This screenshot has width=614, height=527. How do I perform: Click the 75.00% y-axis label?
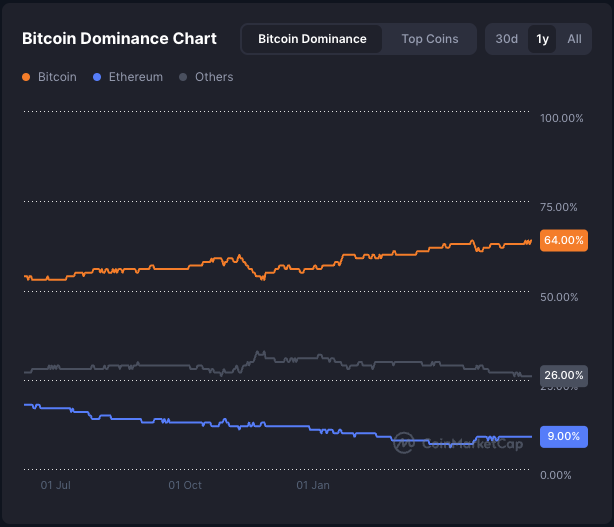coord(561,207)
